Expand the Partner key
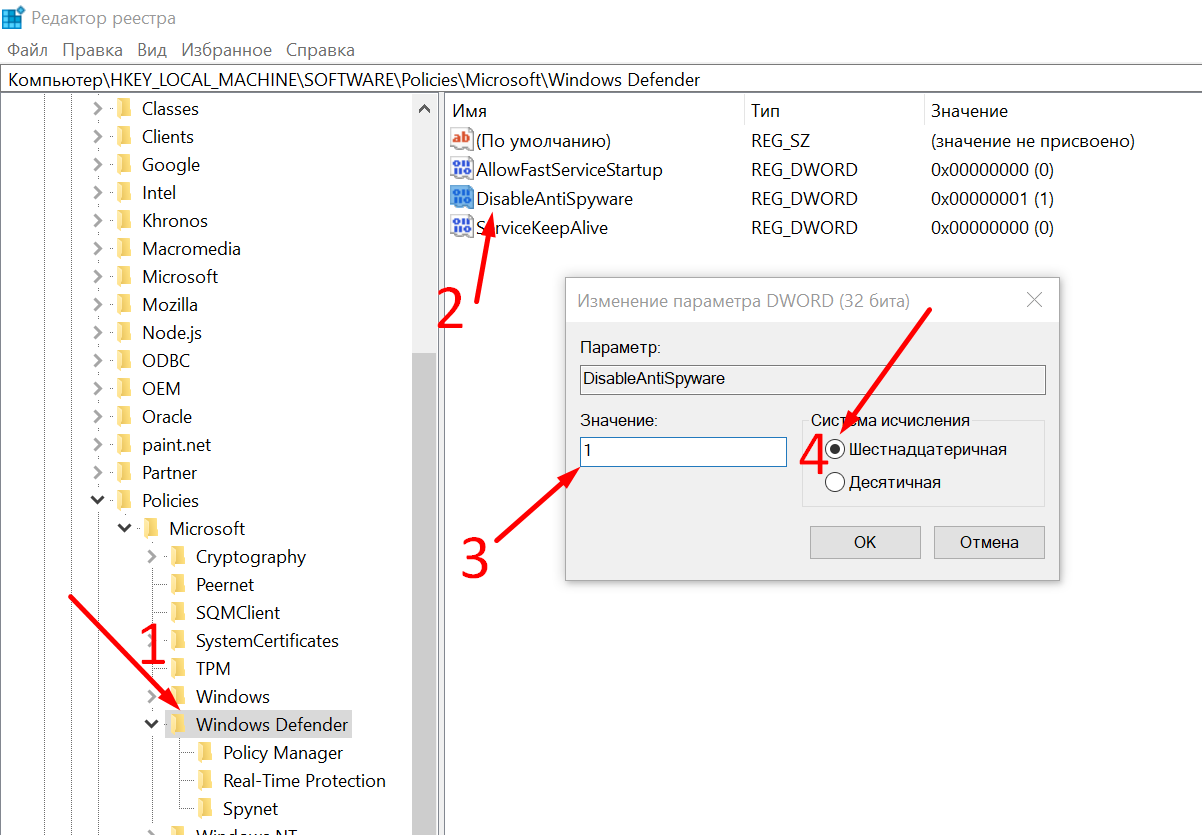This screenshot has height=835, width=1202. 97,473
